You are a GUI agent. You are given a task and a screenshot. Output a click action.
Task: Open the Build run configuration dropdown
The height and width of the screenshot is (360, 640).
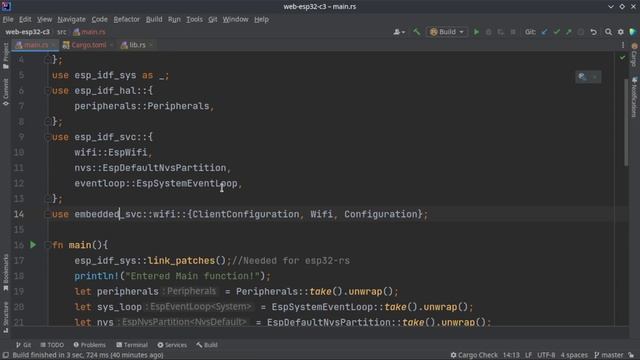coord(447,32)
